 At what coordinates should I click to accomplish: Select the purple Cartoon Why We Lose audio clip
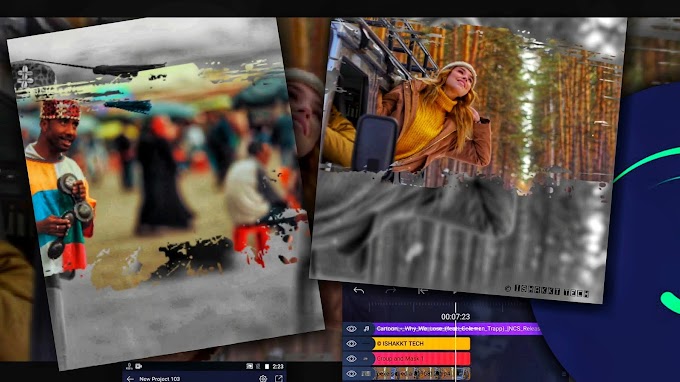click(458, 329)
